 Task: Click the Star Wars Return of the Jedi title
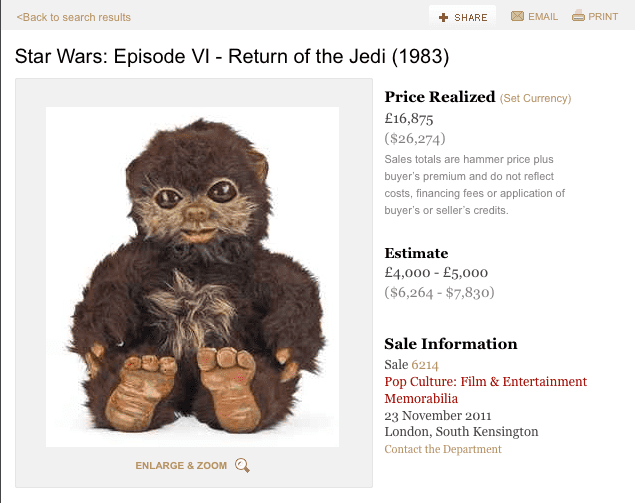point(232,56)
